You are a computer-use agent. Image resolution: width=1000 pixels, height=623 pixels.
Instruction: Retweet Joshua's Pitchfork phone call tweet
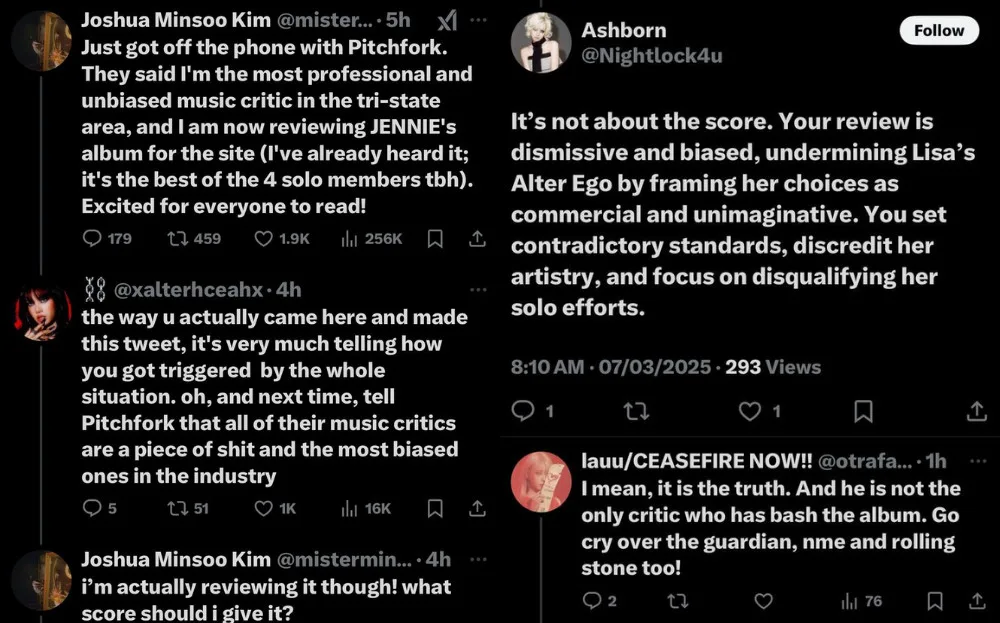coord(178,238)
